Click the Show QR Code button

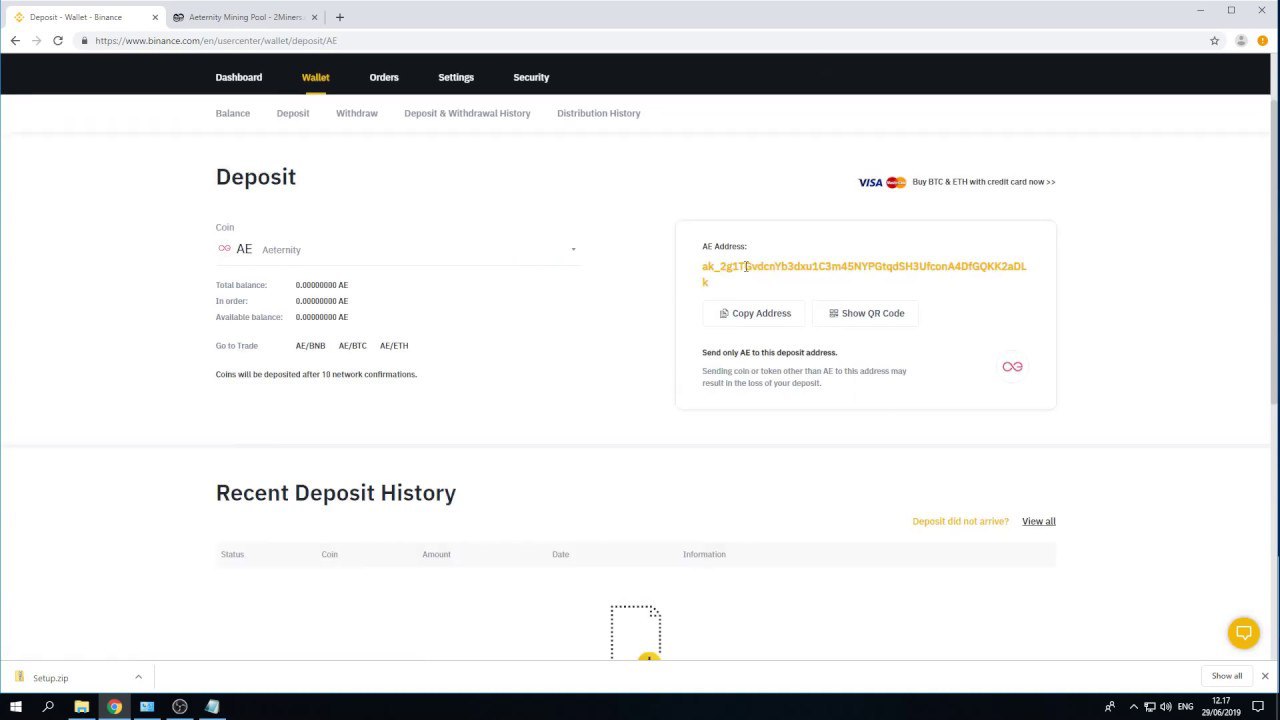coord(867,313)
